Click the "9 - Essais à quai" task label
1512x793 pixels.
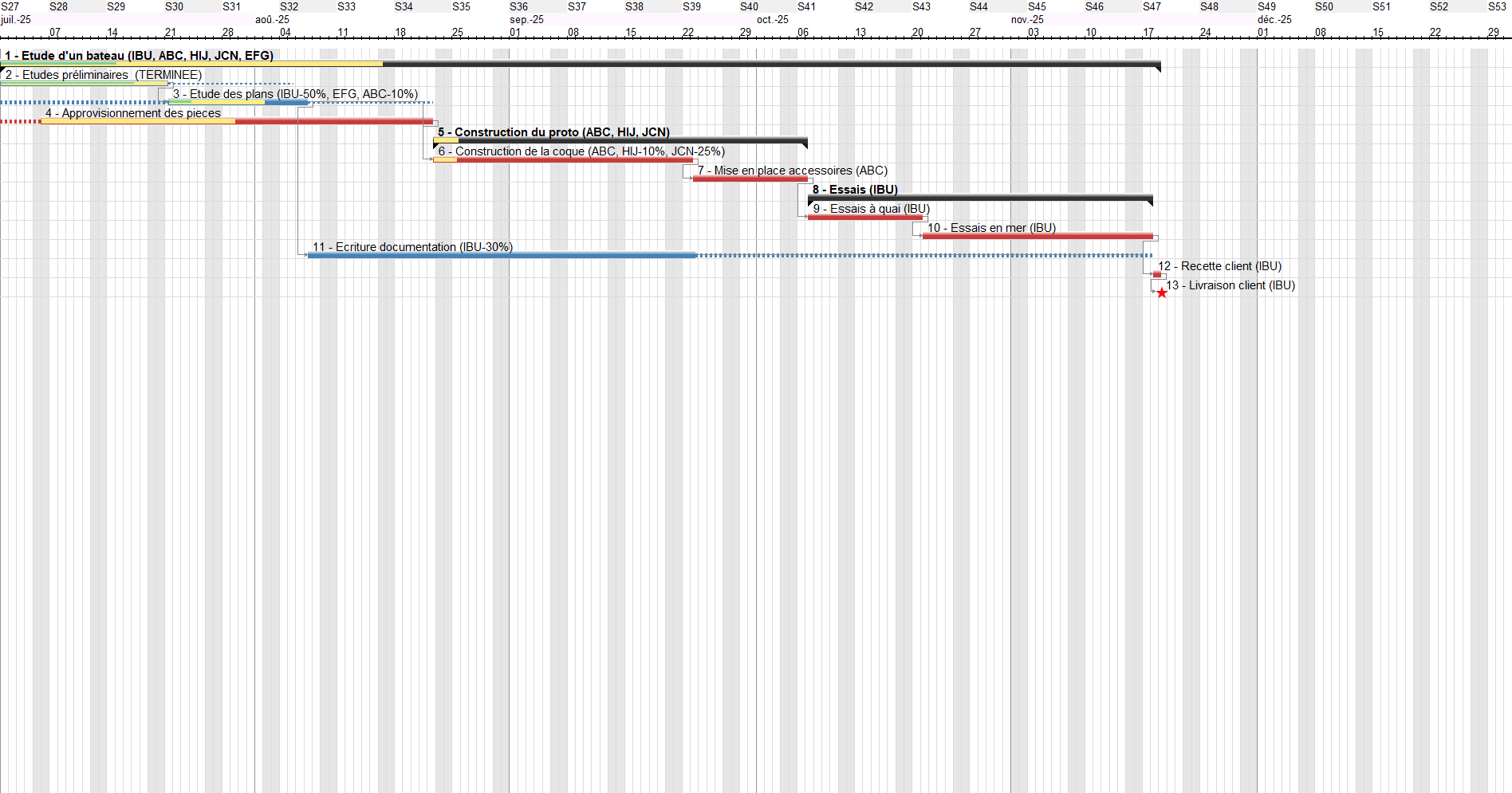[871, 209]
